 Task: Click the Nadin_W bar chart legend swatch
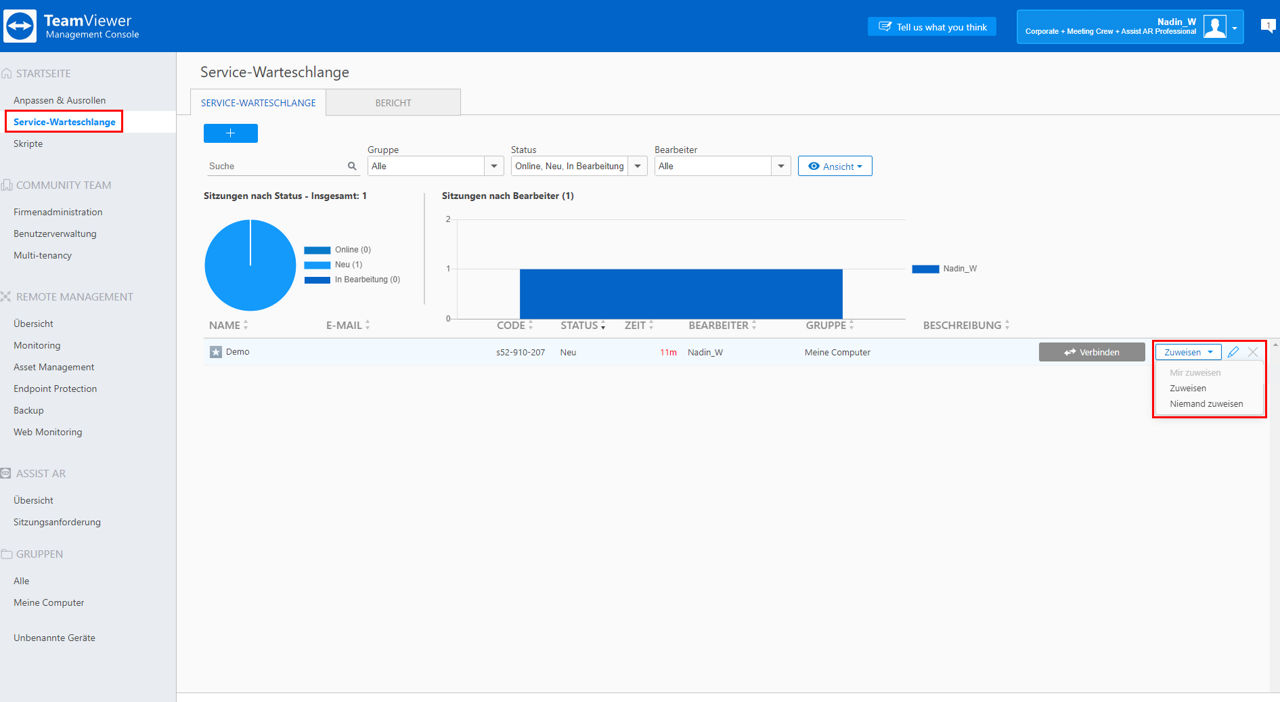926,269
